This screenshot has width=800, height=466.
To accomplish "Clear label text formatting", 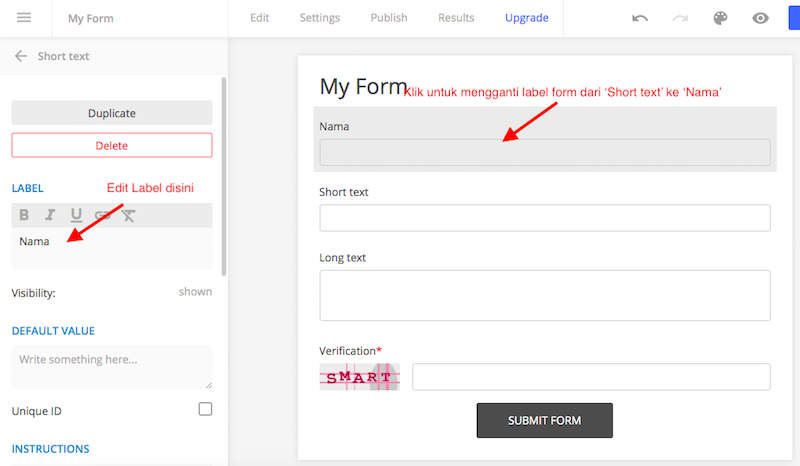I will pyautogui.click(x=129, y=215).
